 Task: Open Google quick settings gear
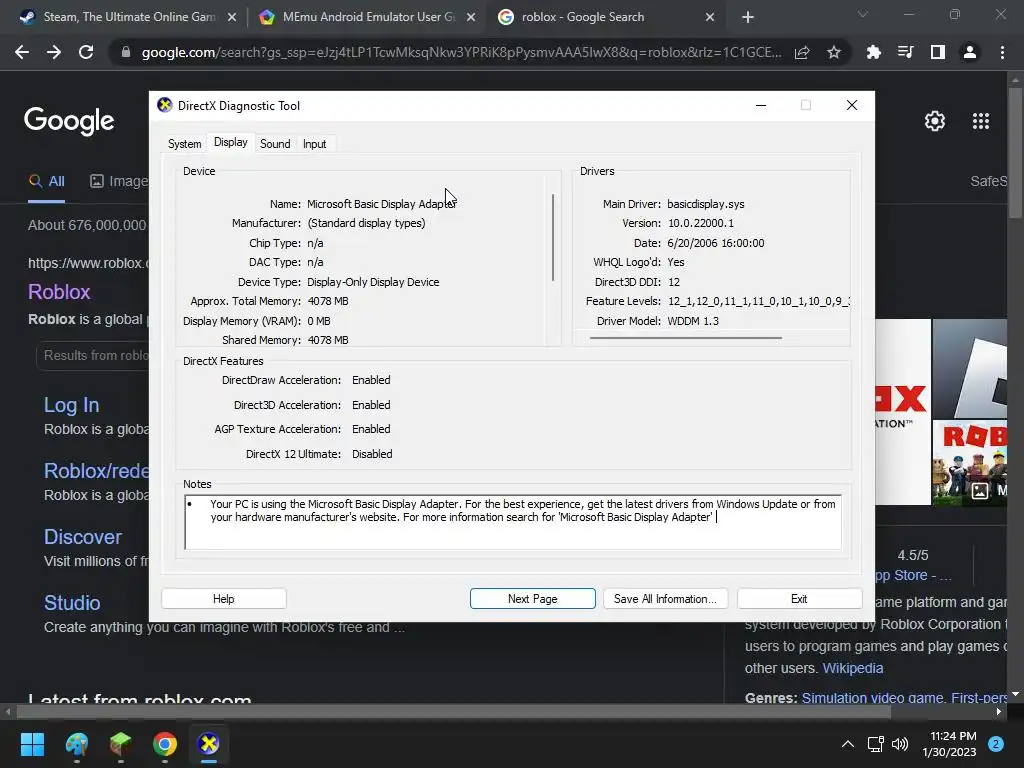[935, 121]
